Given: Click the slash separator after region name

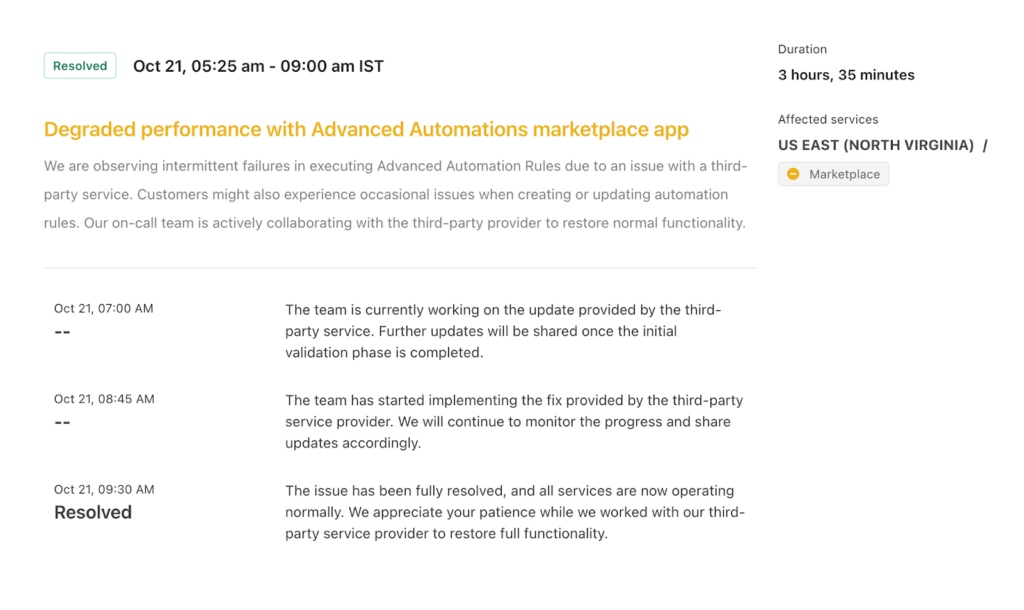Looking at the screenshot, I should [985, 145].
